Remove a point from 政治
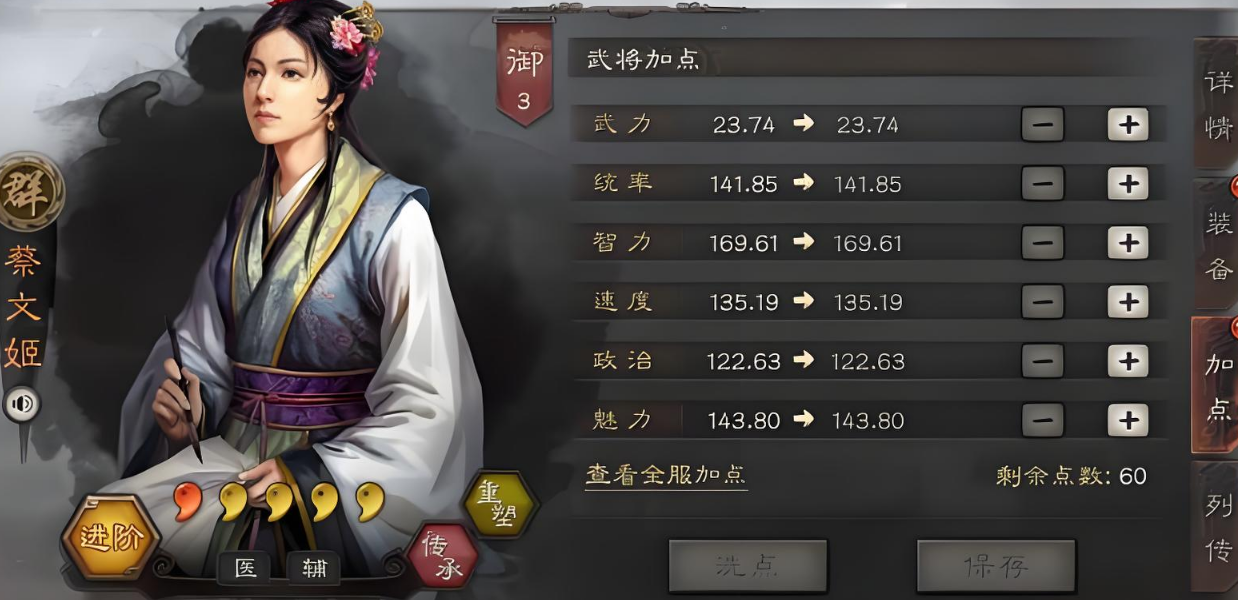 pyautogui.click(x=1042, y=361)
